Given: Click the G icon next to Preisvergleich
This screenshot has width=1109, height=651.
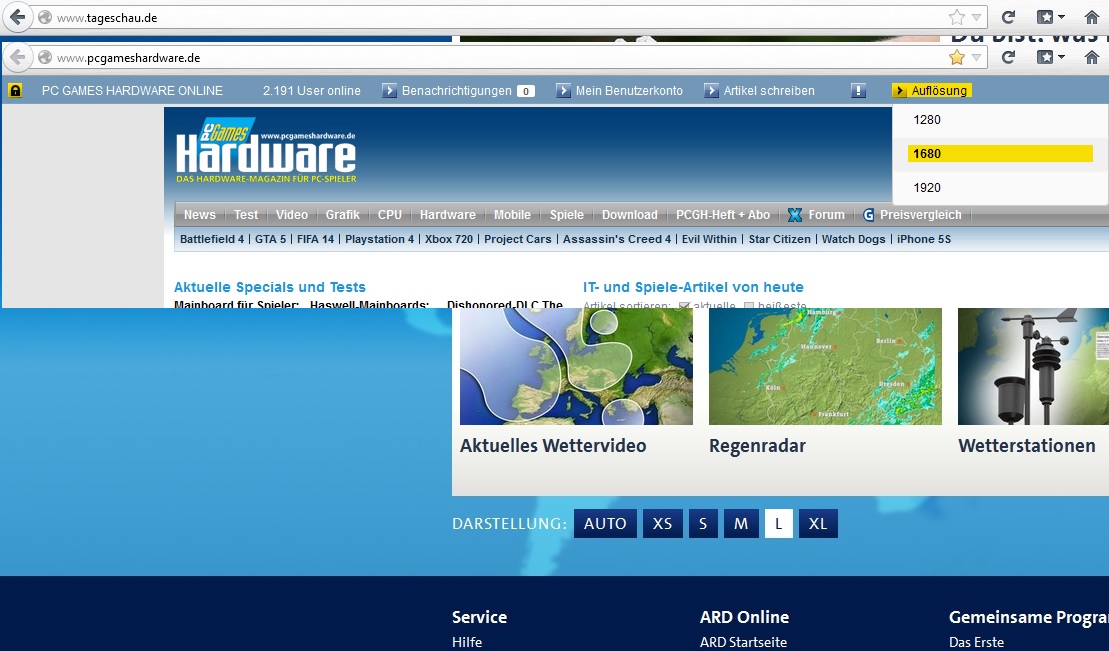Looking at the screenshot, I should pos(869,215).
